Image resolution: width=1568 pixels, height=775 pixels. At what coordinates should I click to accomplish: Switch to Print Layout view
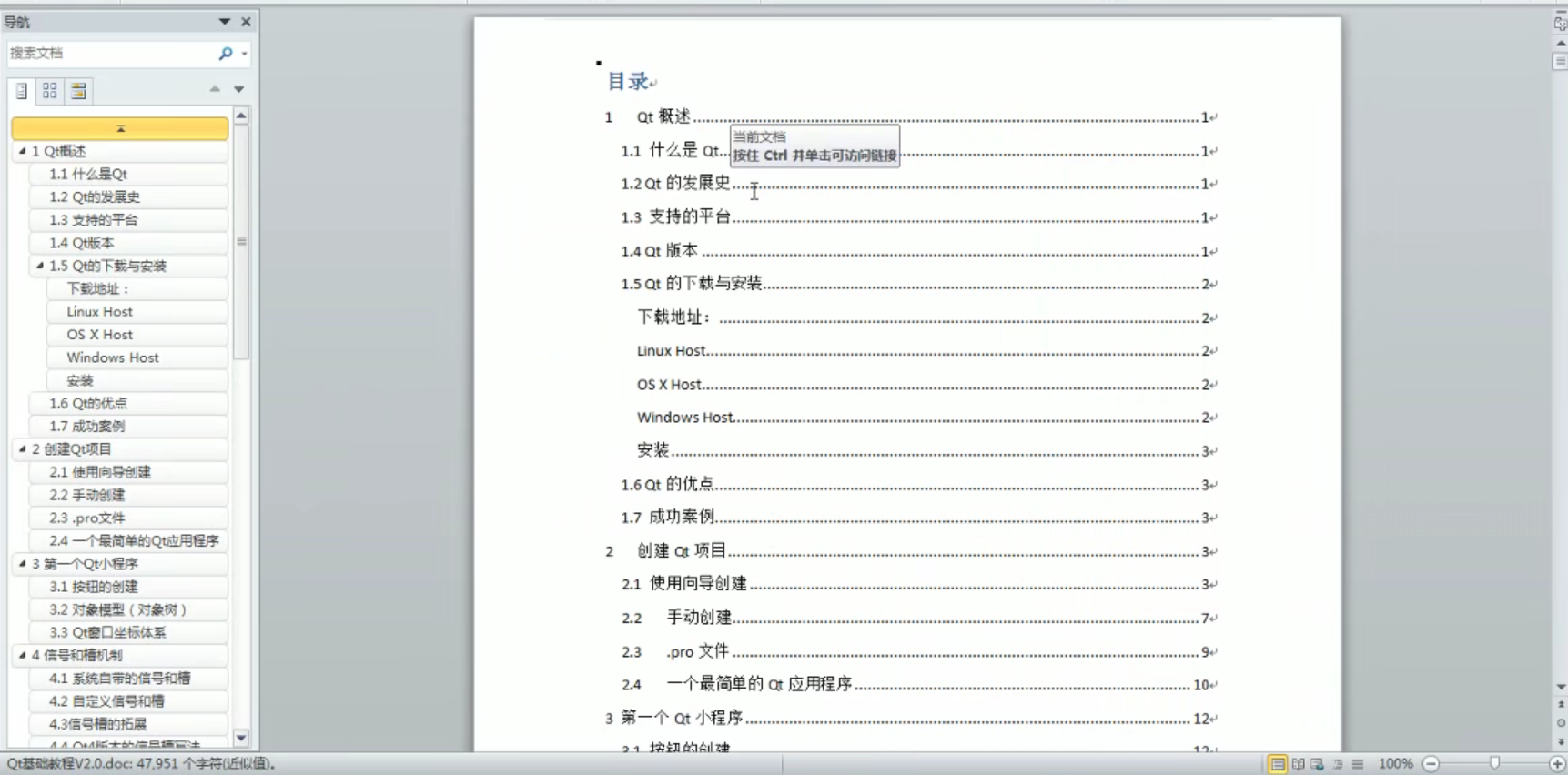tap(1278, 764)
